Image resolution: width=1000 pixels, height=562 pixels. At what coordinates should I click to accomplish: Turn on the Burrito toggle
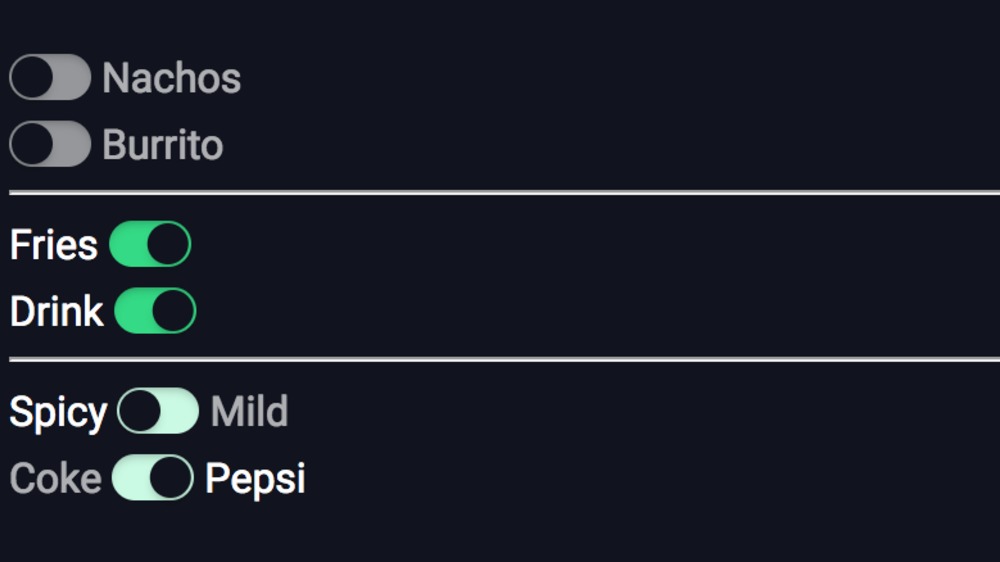(50, 145)
